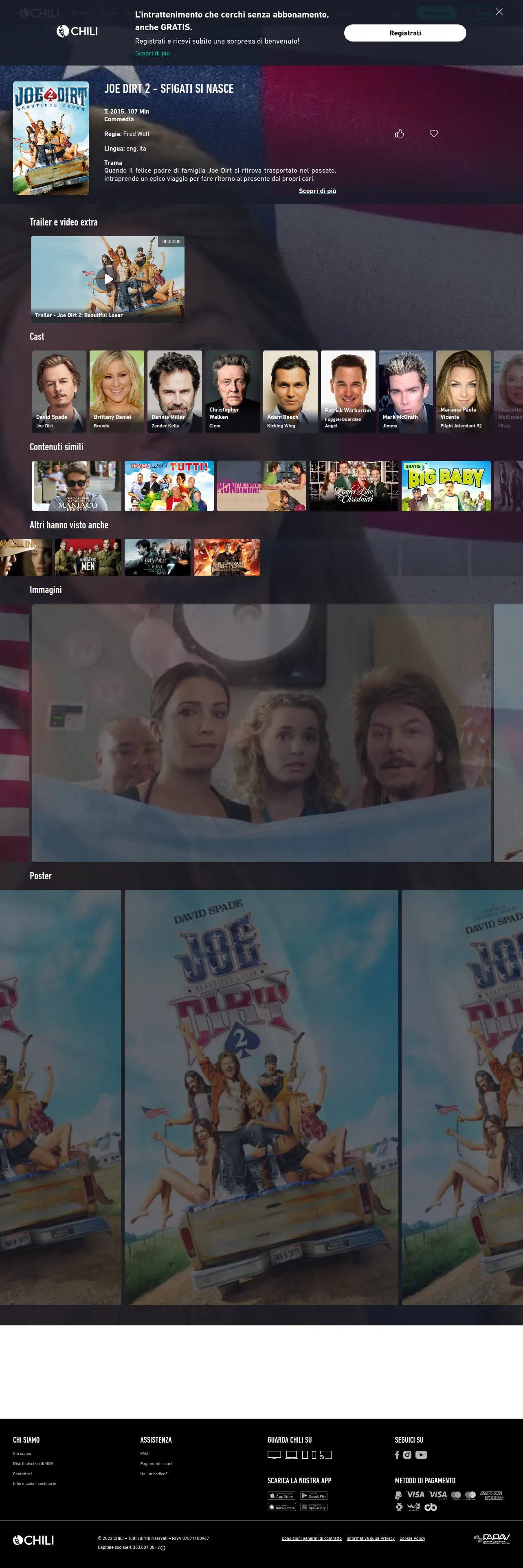Viewport: 523px width, 1568px height.
Task: Open Dennis Miller cast card
Action: [175, 392]
